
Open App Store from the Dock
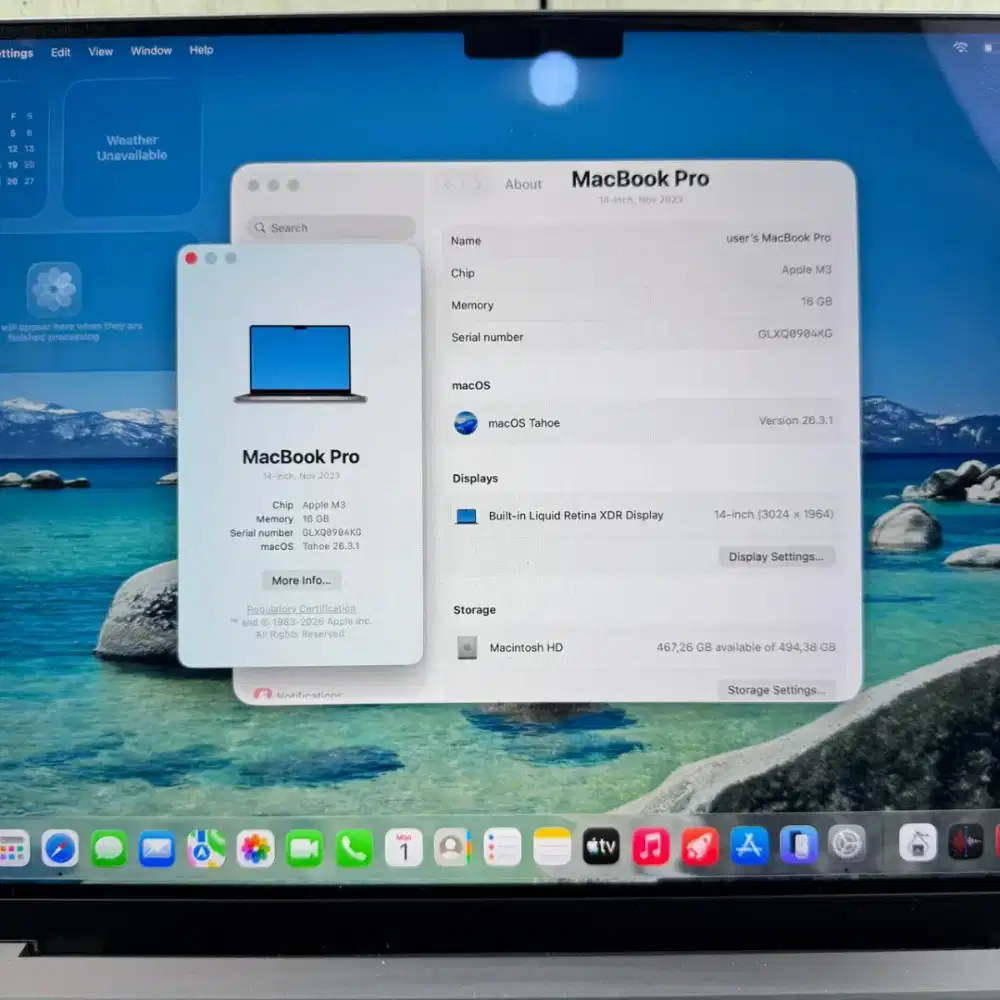tap(749, 845)
